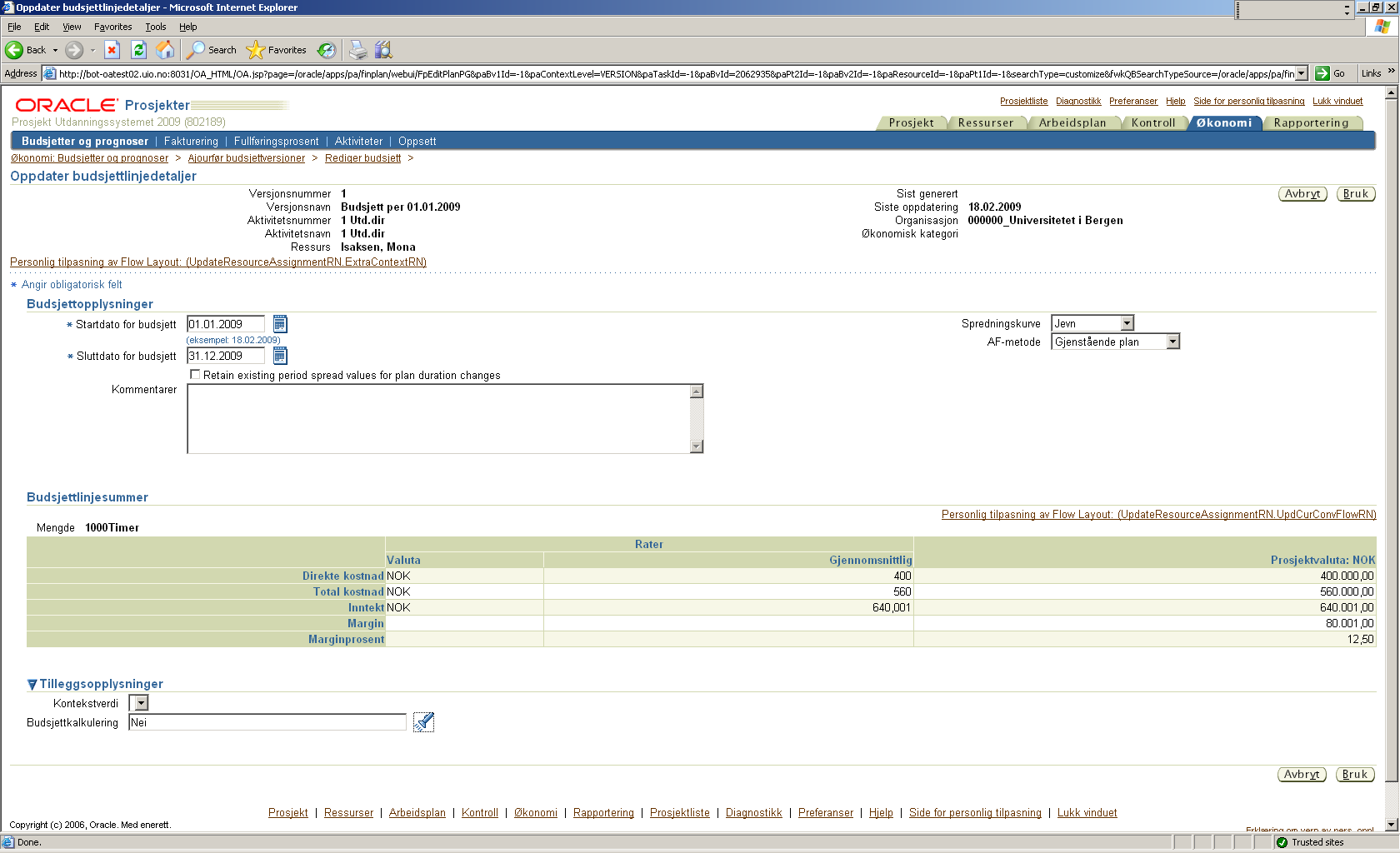Click the top Avbryt button
The height and width of the screenshot is (853, 1400).
point(1302,194)
